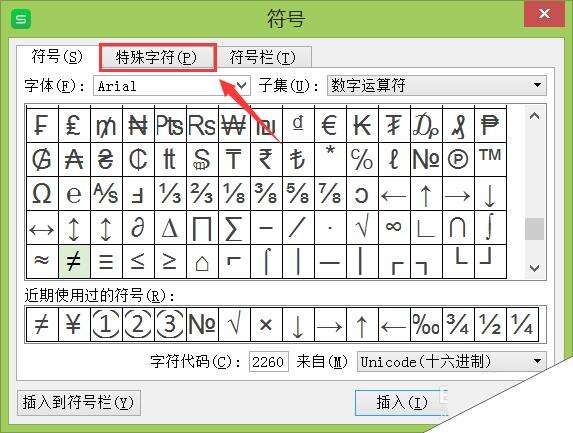Screen dimensions: 573x433
Task: Switch to the 符号栏(T) tab
Action: point(263,57)
